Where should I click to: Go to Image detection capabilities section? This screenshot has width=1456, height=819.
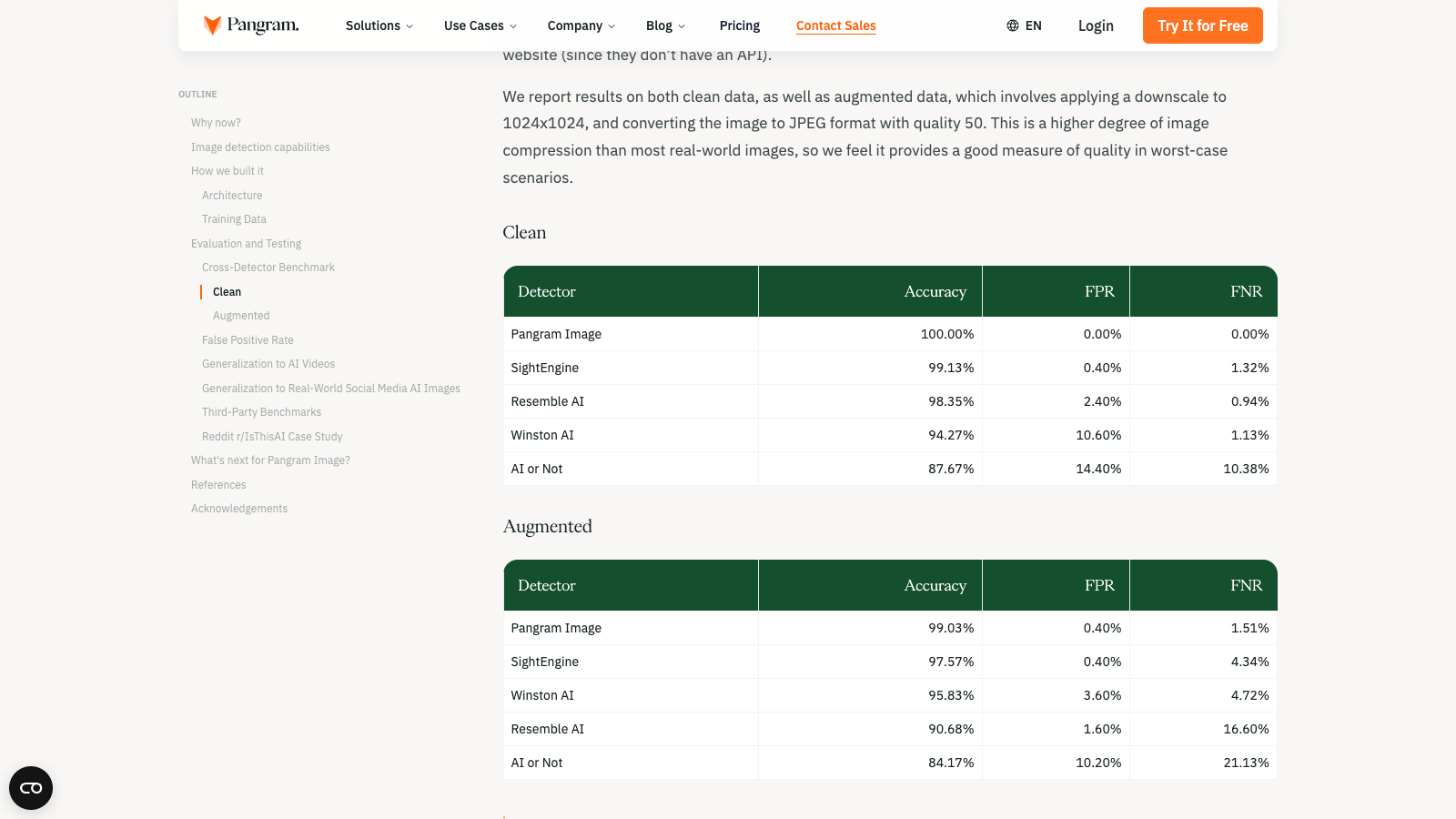tap(260, 147)
